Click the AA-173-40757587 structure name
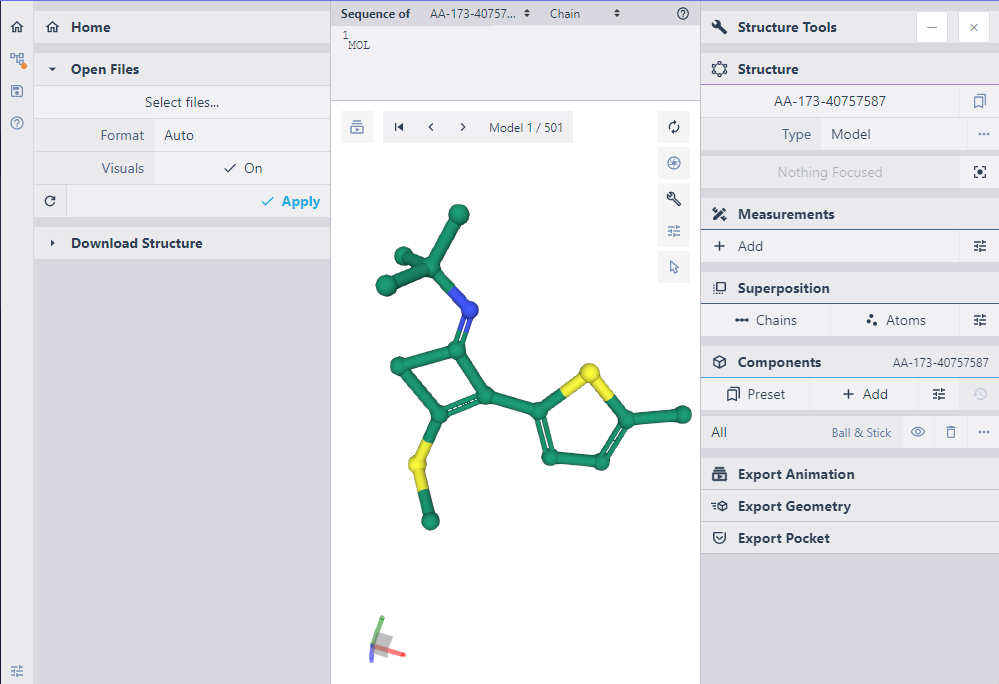This screenshot has width=999, height=684. [x=830, y=101]
